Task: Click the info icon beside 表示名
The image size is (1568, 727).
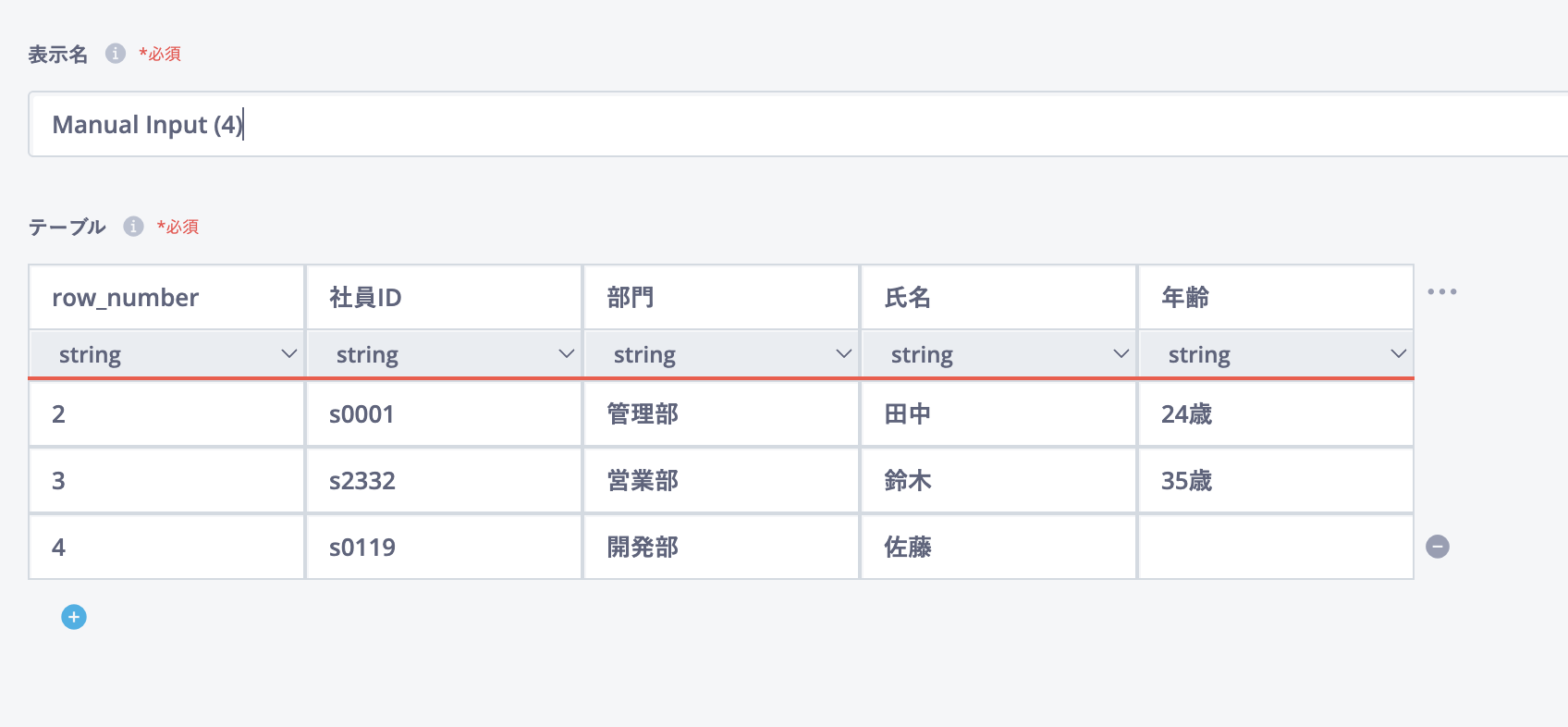Action: (116, 54)
